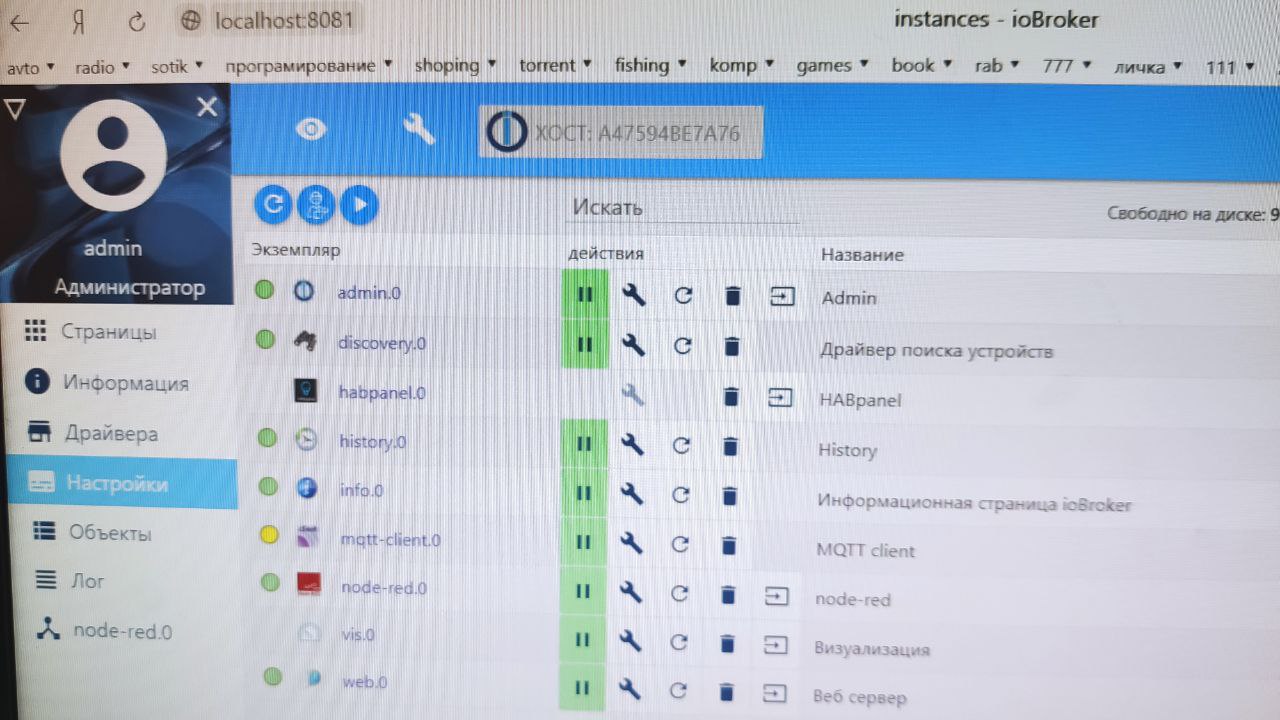The width and height of the screenshot is (1280, 720).
Task: Open the shoping bookmarks folder
Action: point(455,65)
